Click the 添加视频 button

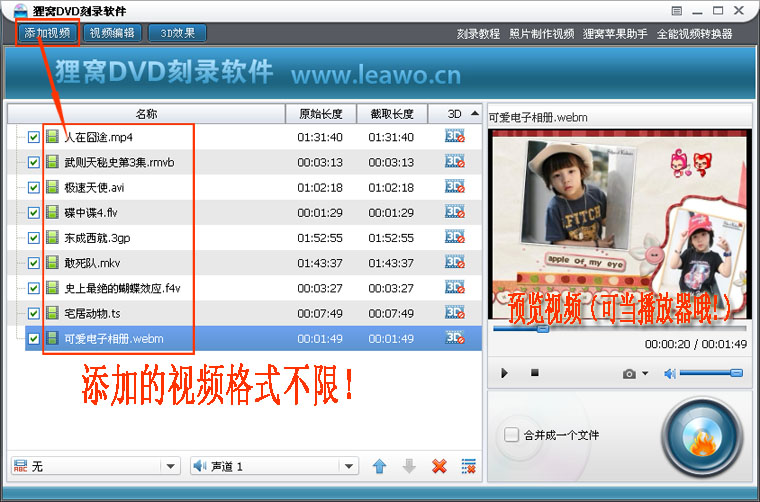tap(48, 33)
